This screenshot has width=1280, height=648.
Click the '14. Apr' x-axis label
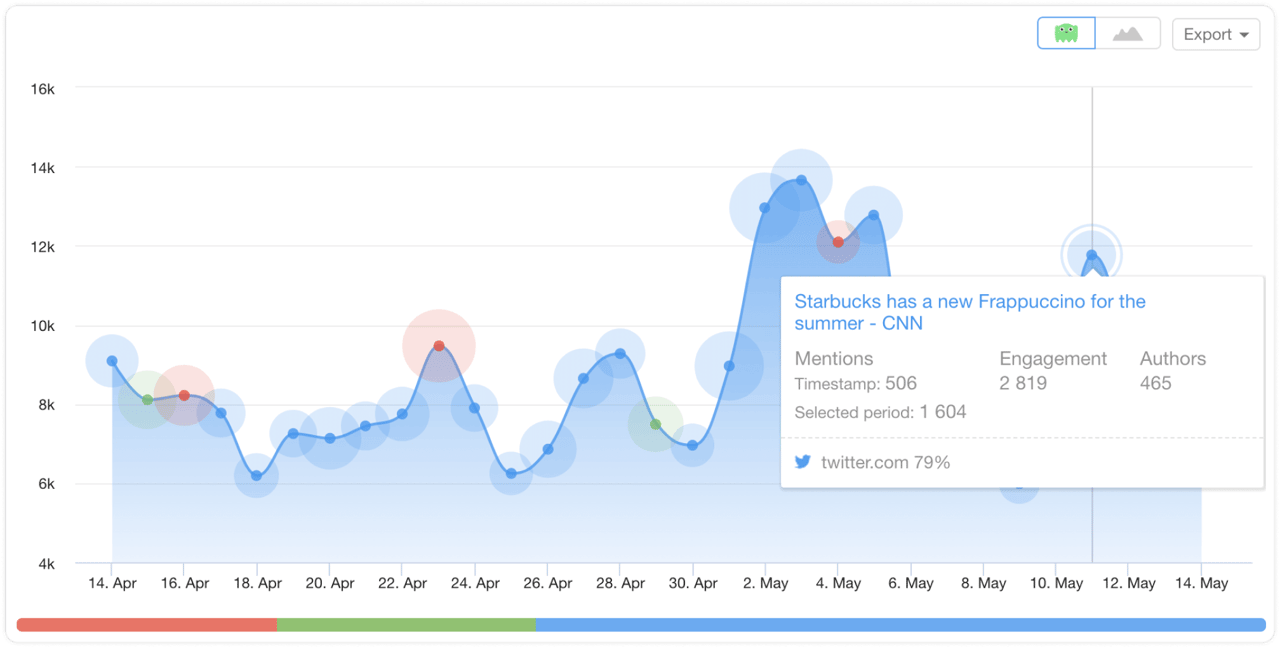click(112, 583)
